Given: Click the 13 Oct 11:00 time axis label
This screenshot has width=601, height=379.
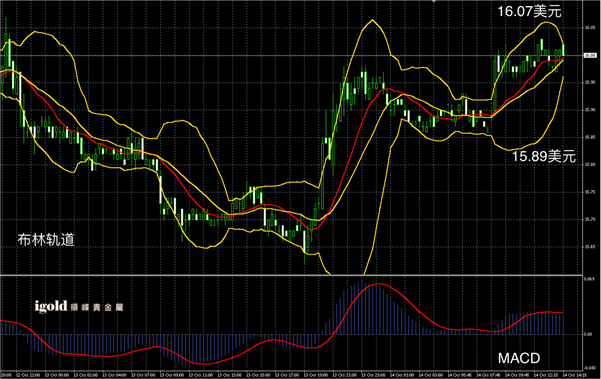Looking at the screenshot, I should 200,375.
